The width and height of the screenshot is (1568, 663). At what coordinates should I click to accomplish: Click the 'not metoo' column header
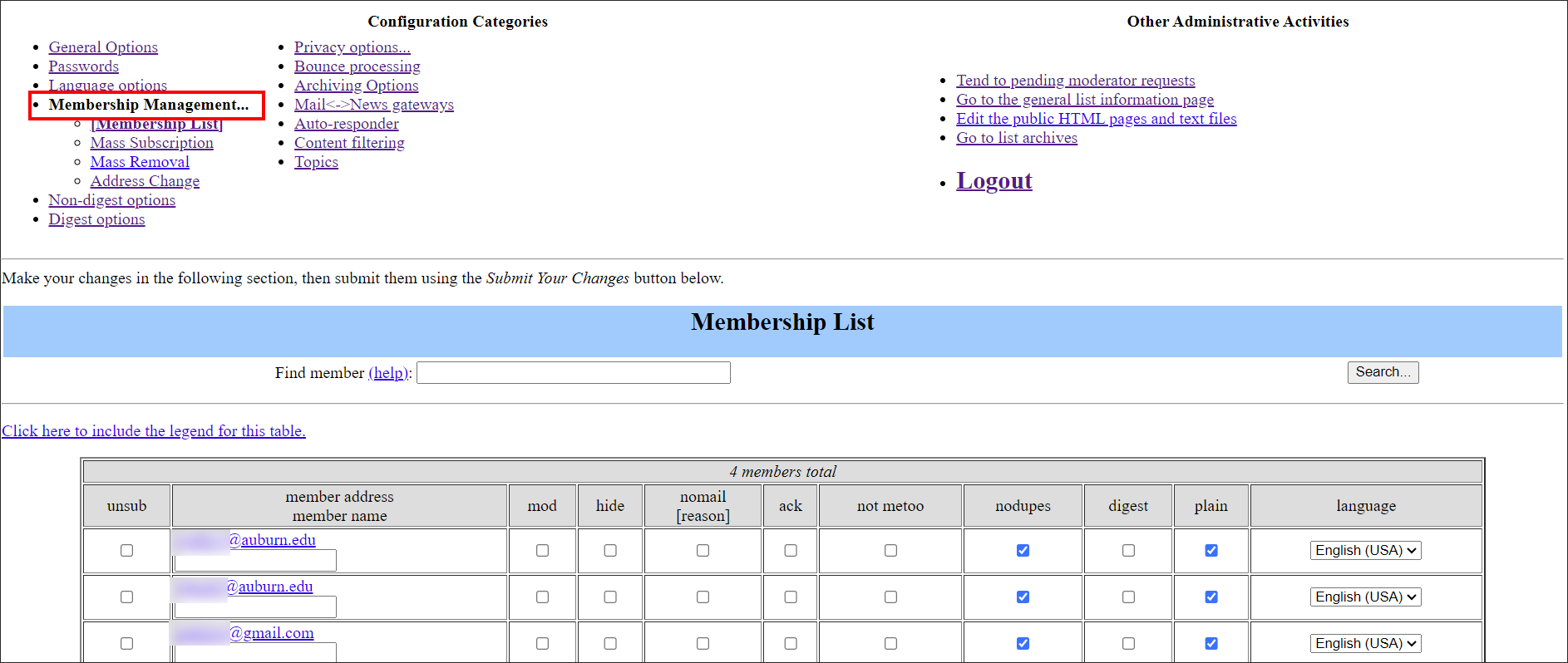890,506
